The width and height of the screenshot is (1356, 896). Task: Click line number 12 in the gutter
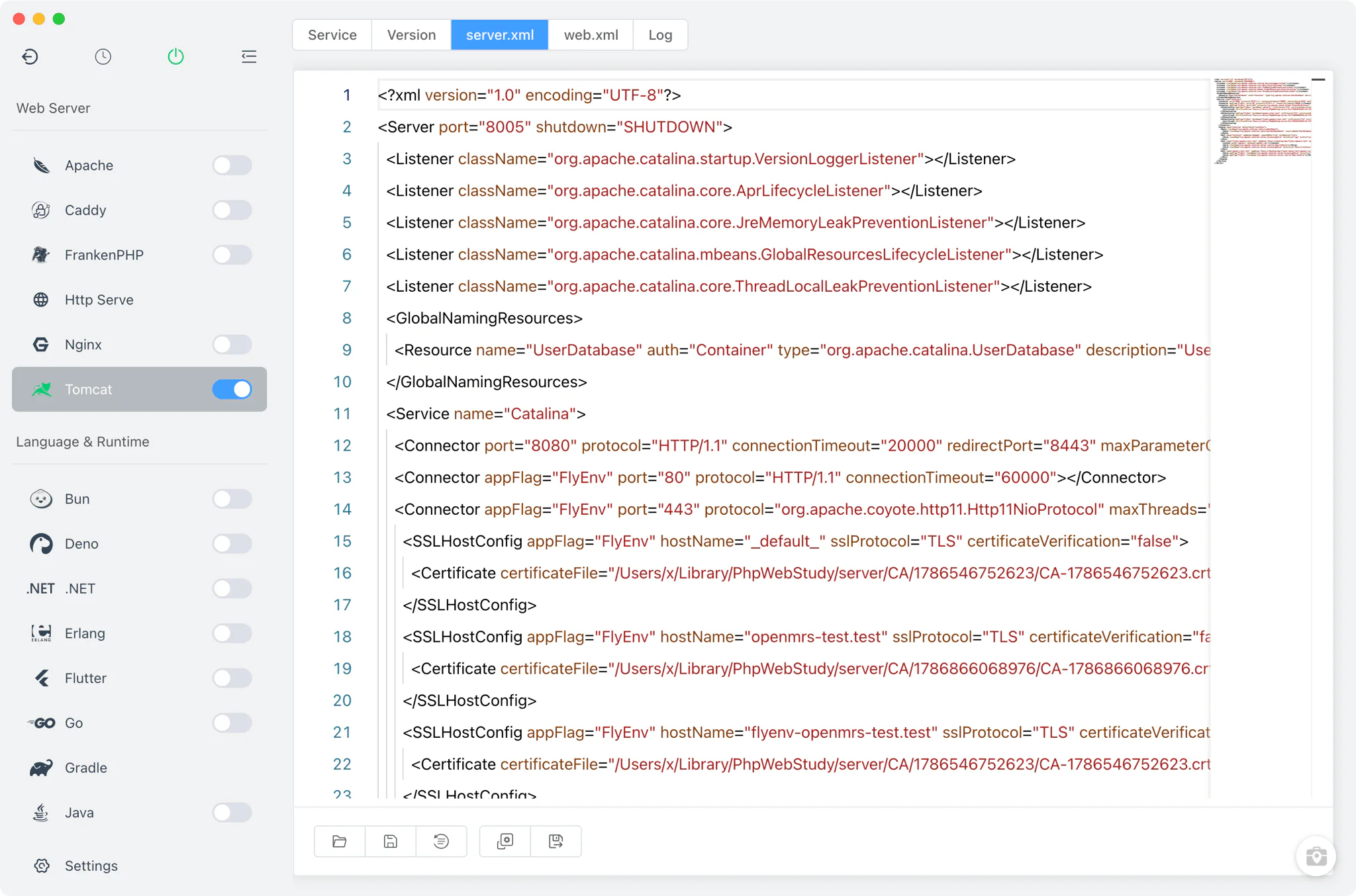[x=342, y=445]
